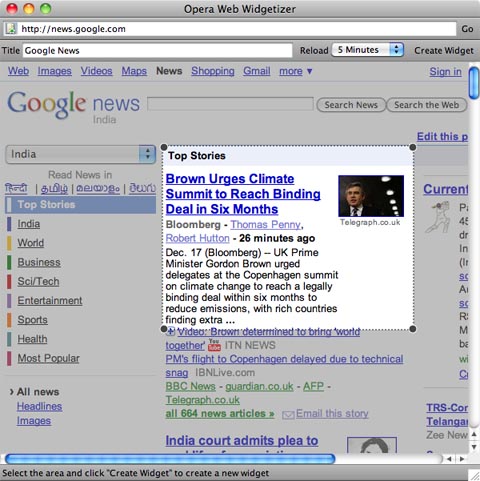Expand the more menu arrow in top navigation
Screen dimensions: 480x481
310,71
